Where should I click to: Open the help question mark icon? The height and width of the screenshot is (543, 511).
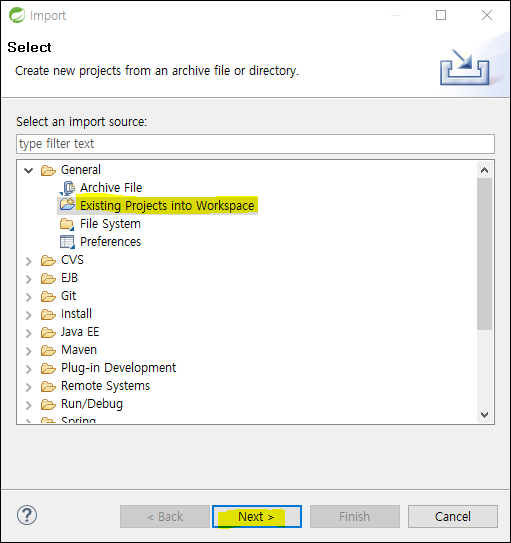pos(27,515)
